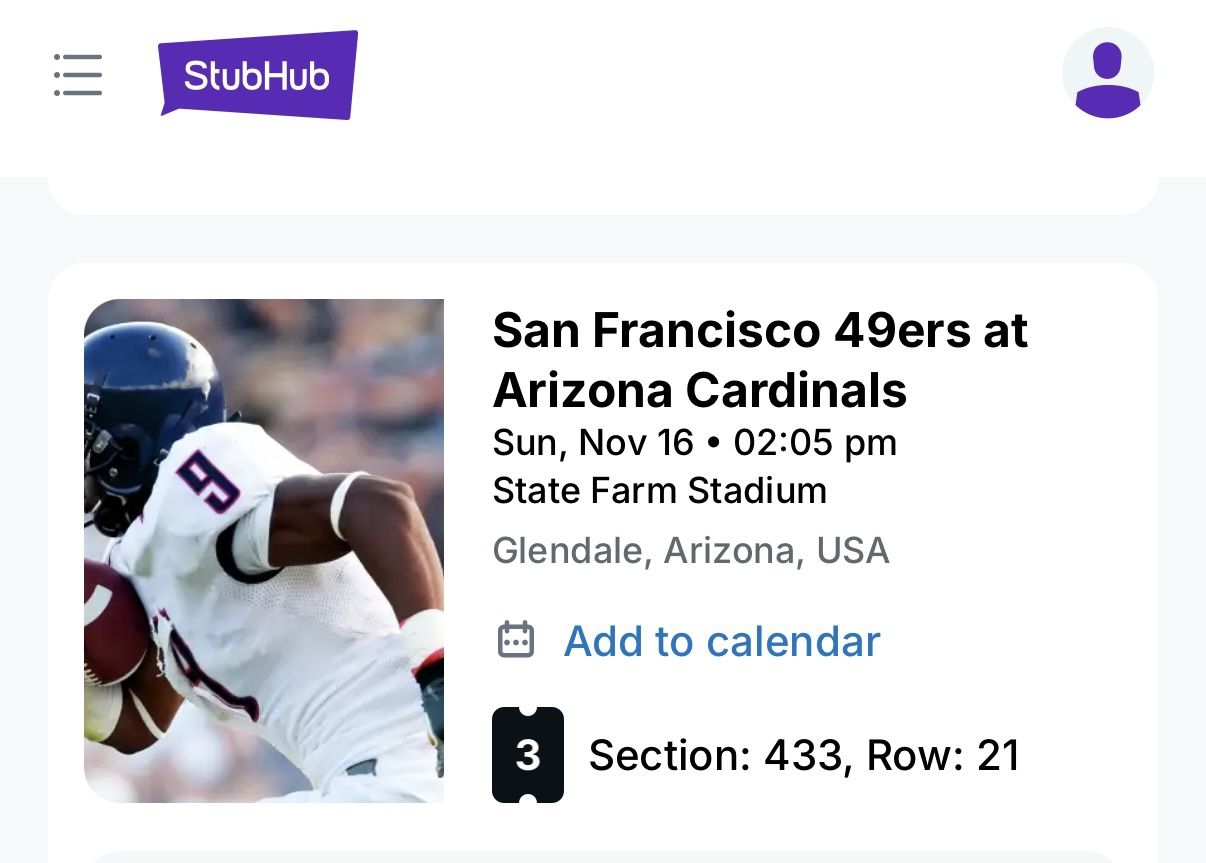Select the State Farm Stadium venue text
The width and height of the screenshot is (1206, 863).
(659, 490)
